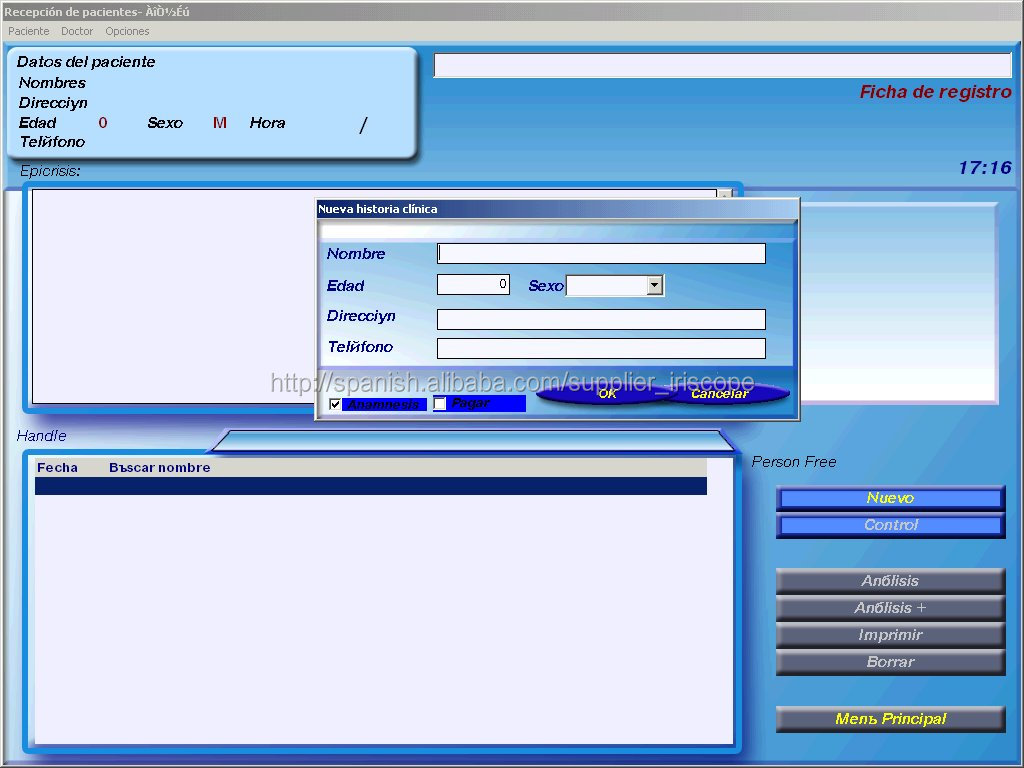Enable the Pagar checkbox

(x=440, y=404)
